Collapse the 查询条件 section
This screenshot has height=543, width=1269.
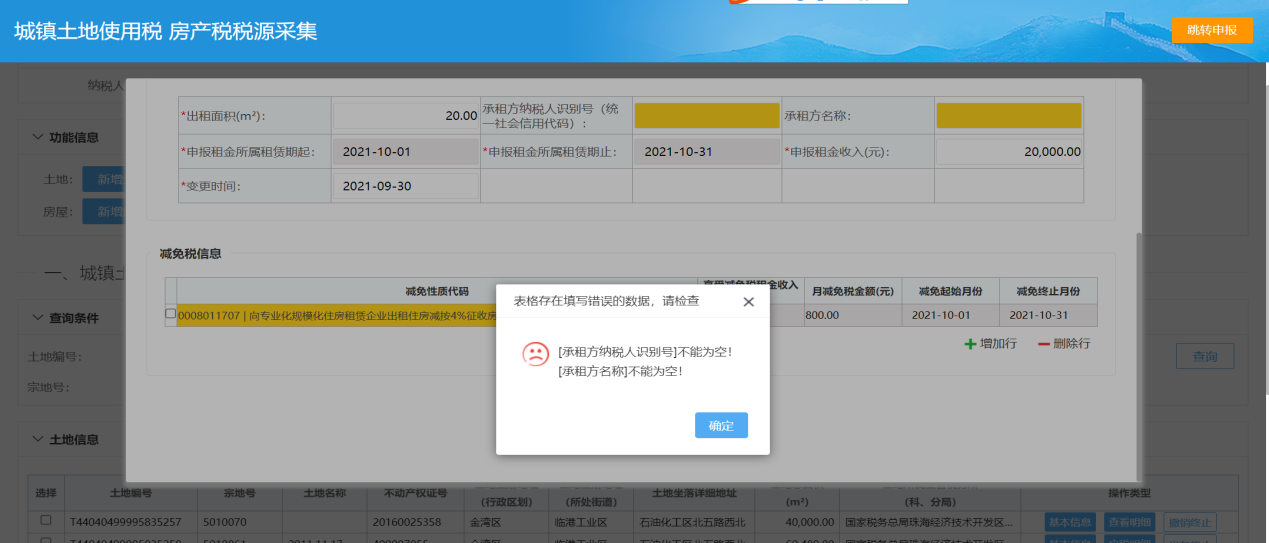click(38, 318)
